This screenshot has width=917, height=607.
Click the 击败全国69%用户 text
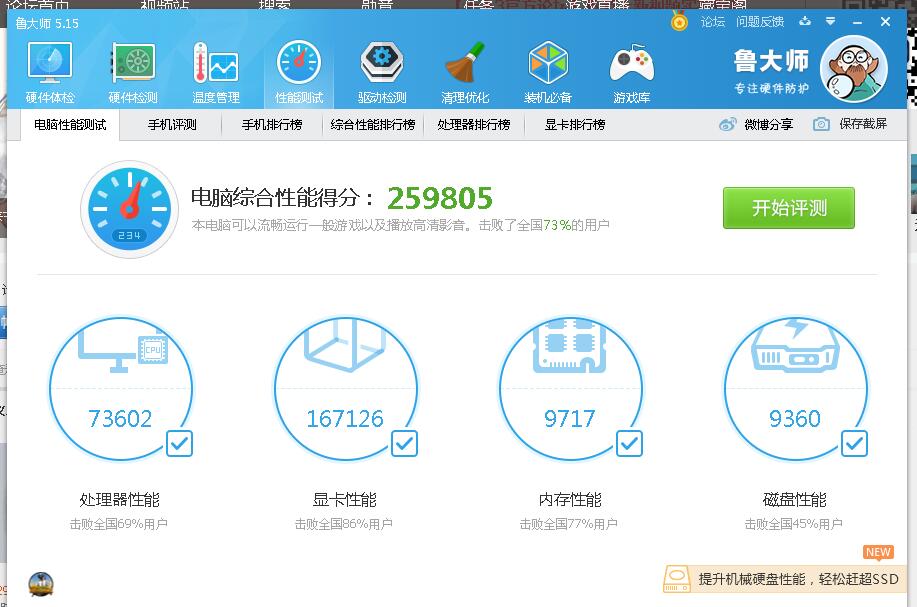(119, 524)
